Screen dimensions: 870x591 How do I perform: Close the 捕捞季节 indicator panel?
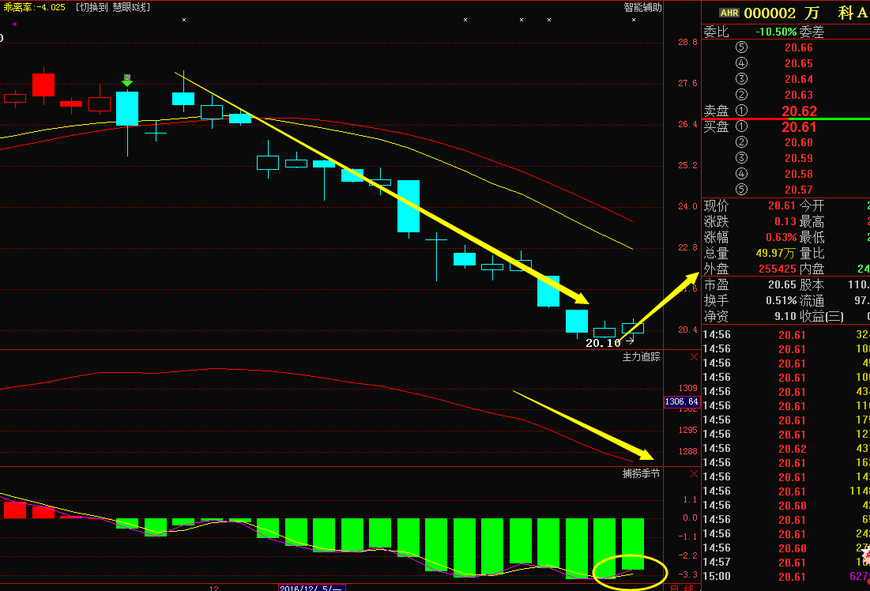[x=694, y=473]
